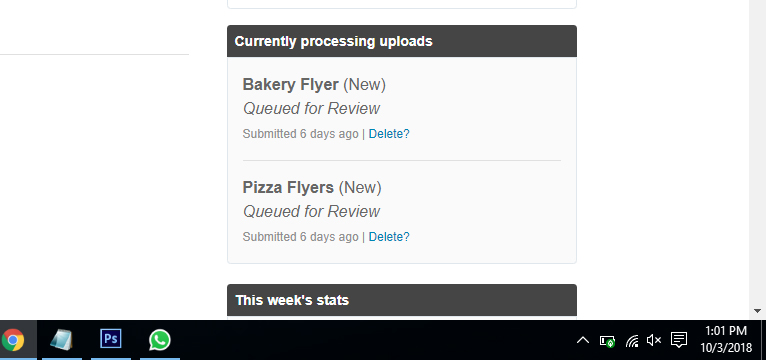Open WhatsApp from the taskbar
The height and width of the screenshot is (360, 766).
(160, 340)
